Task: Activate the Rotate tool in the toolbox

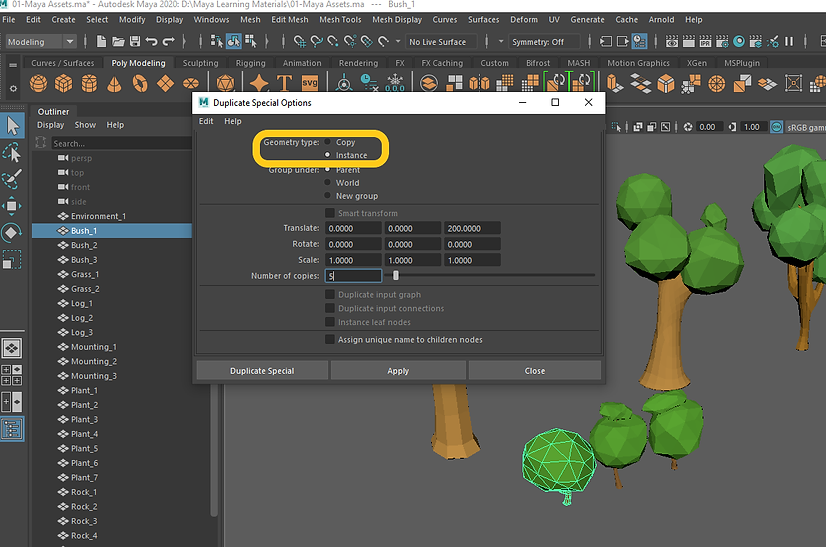Action: pyautogui.click(x=13, y=232)
